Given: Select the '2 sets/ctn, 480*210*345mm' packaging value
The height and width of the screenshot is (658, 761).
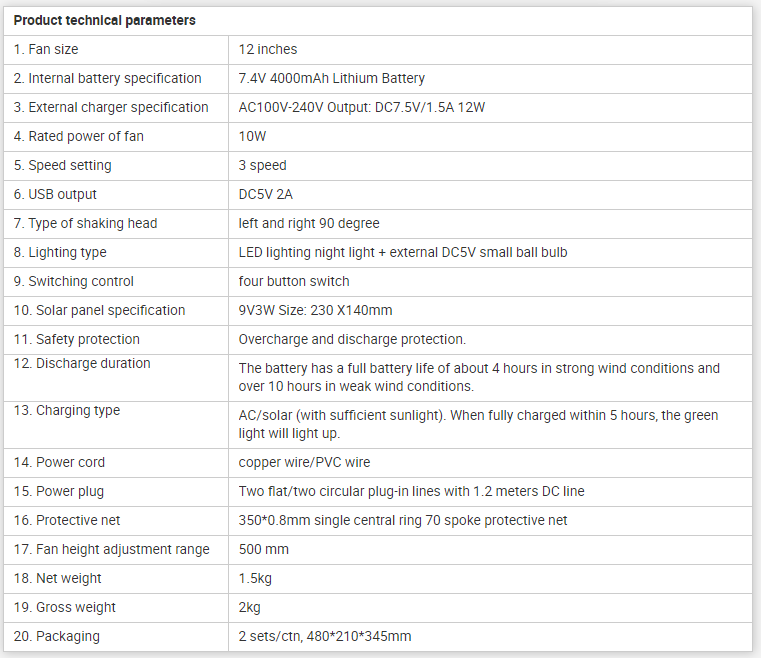Looking at the screenshot, I should [325, 636].
